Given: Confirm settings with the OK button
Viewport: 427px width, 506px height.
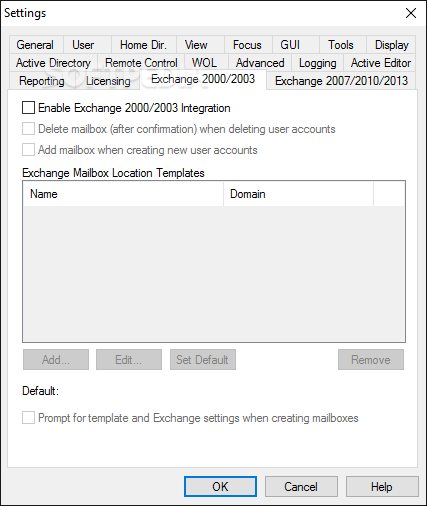Looking at the screenshot, I should coord(220,487).
